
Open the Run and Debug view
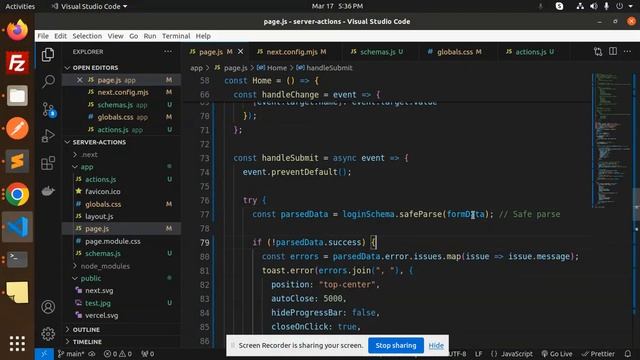[48, 136]
